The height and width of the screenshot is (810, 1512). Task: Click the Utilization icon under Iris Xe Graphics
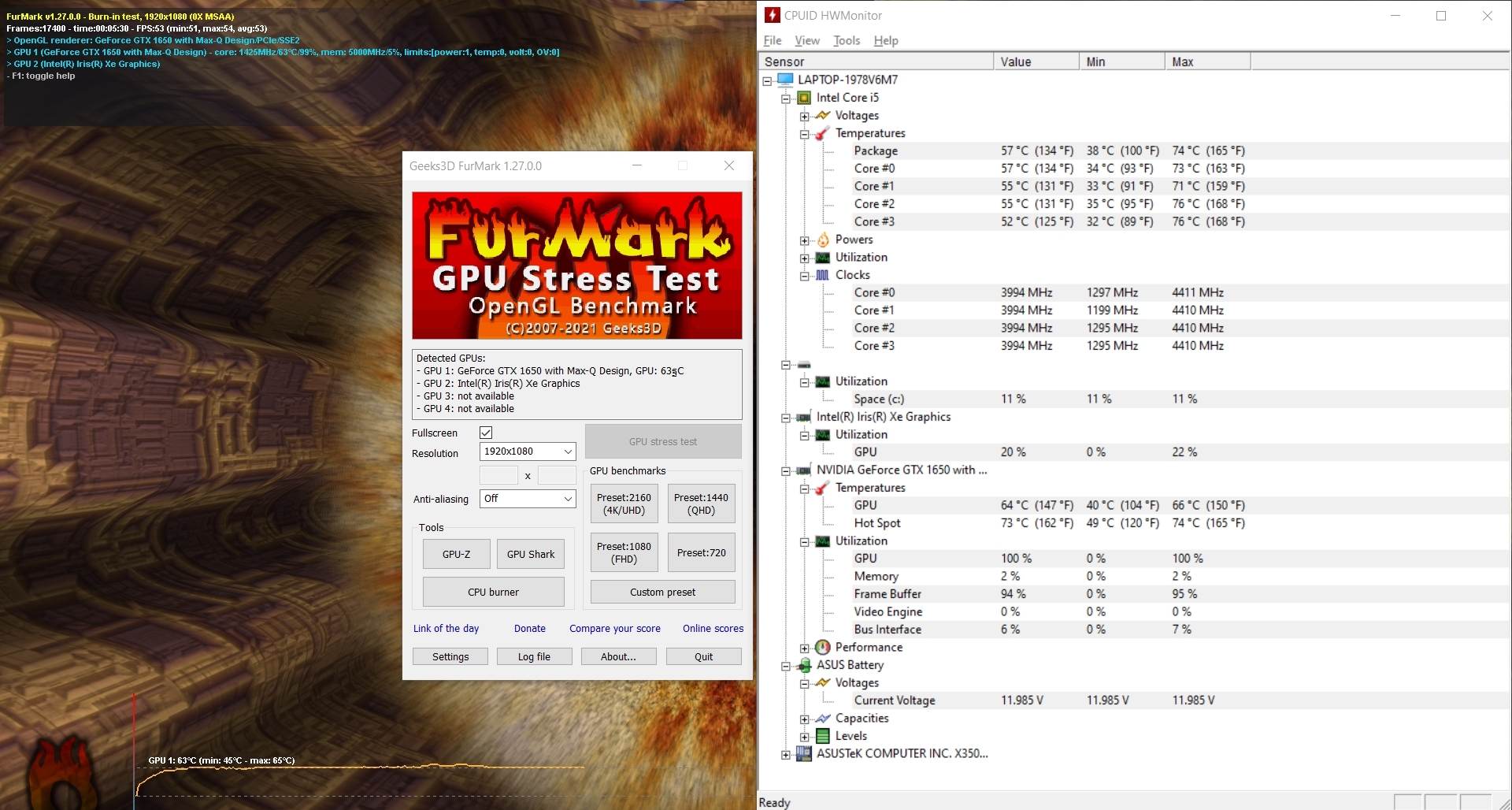pos(823,435)
